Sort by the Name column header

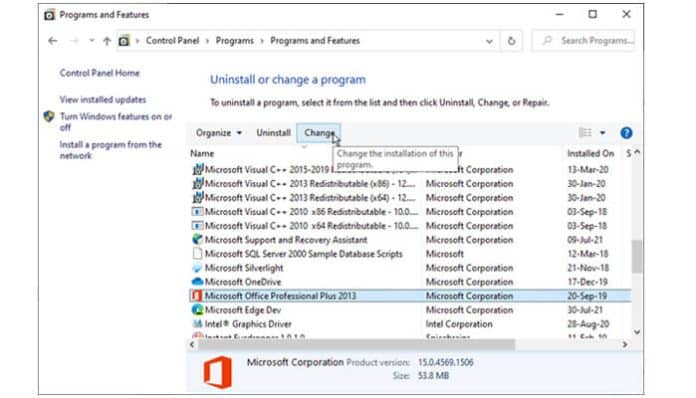pyautogui.click(x=202, y=154)
